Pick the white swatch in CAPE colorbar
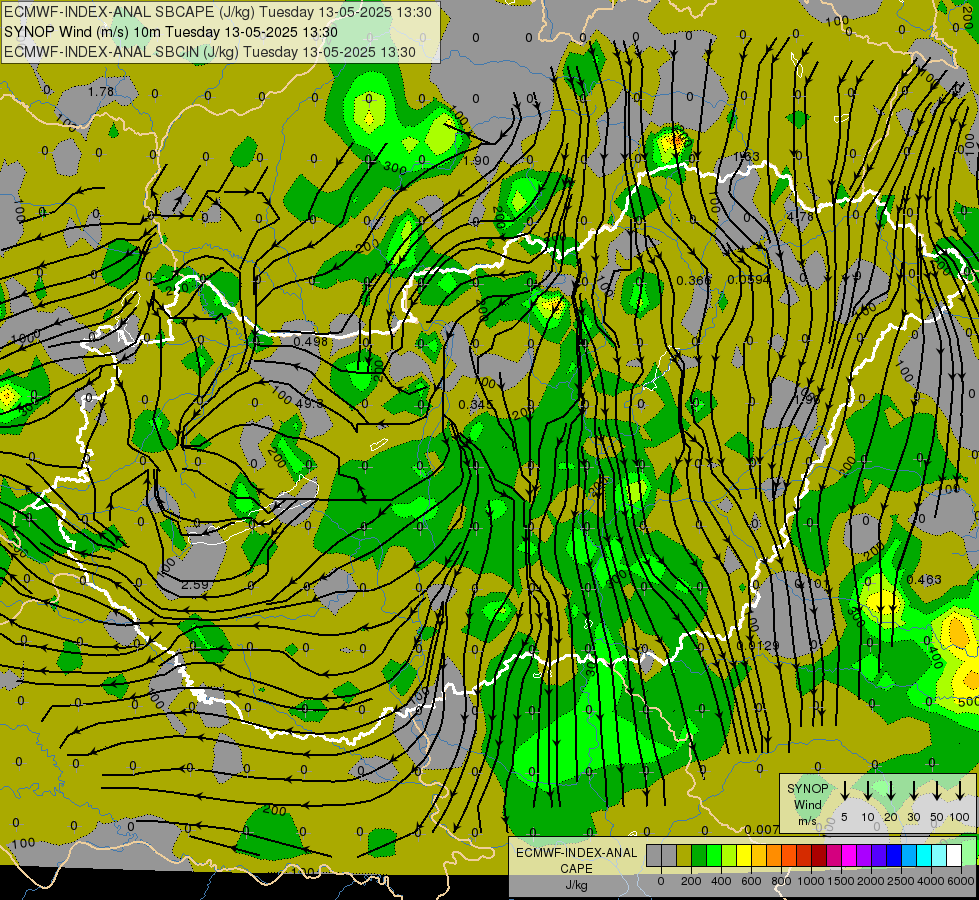979x900 pixels. pos(953,855)
